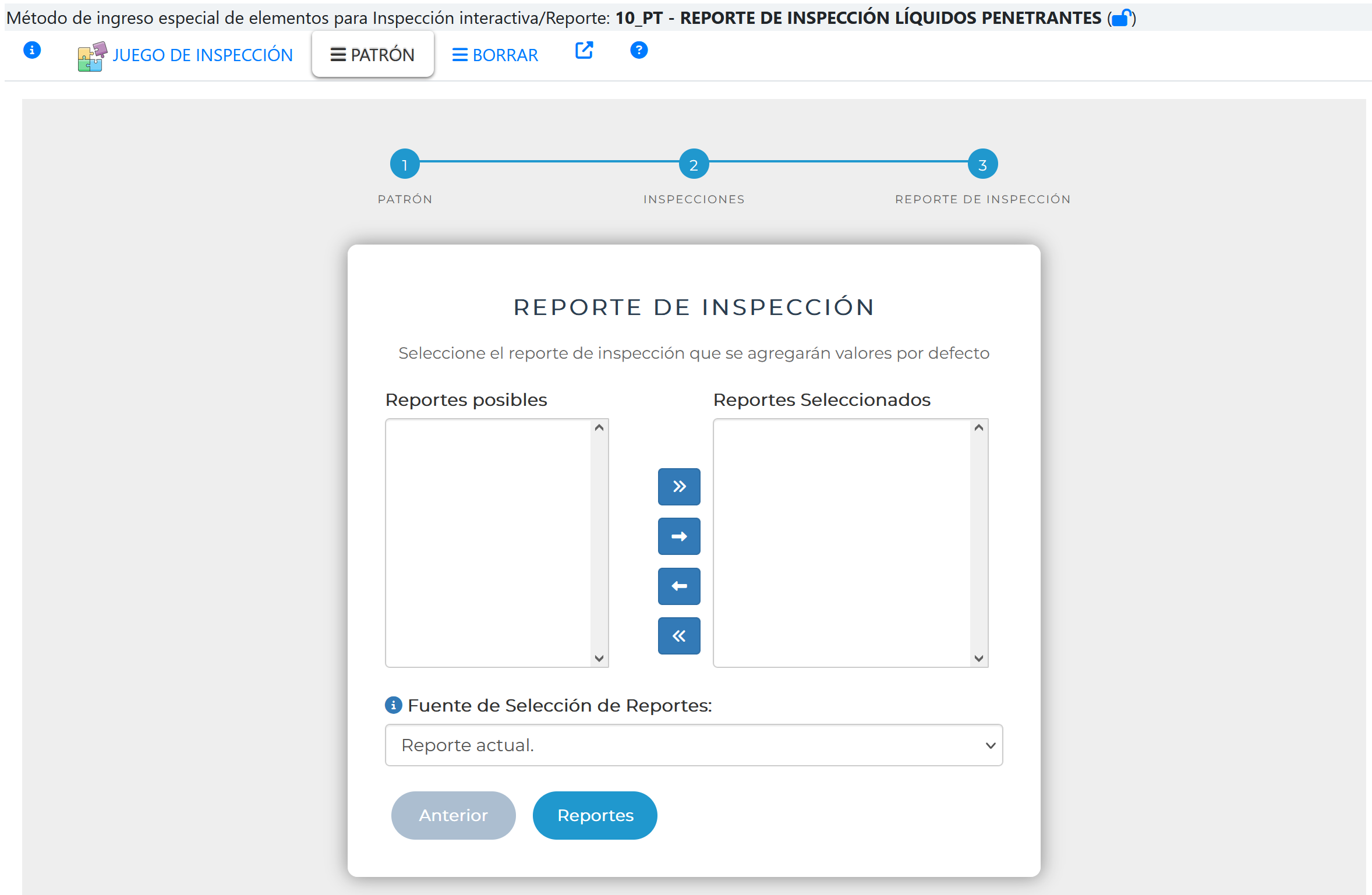Screen dimensions: 1372x895
Task: Open the PATRÓN menu tab
Action: (373, 55)
